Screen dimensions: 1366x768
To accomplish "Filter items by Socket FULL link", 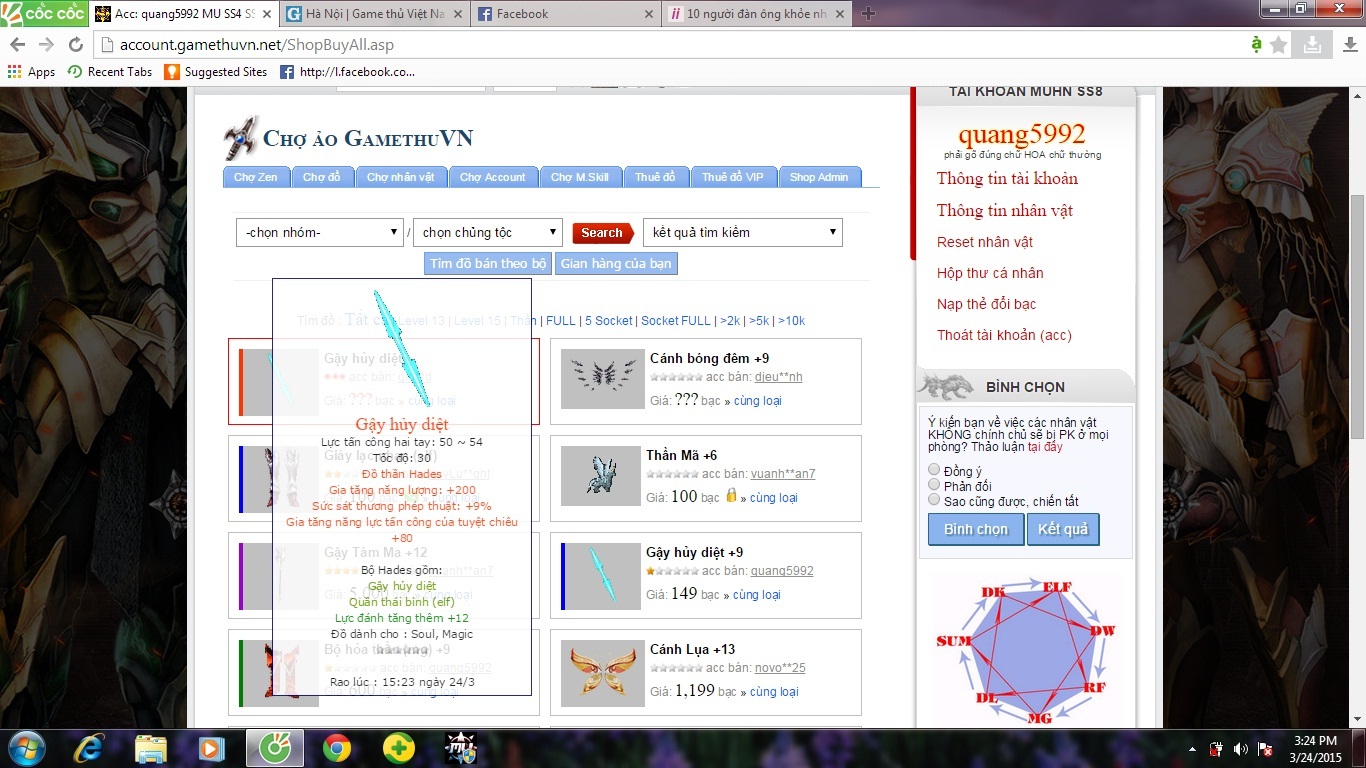I will 676,321.
